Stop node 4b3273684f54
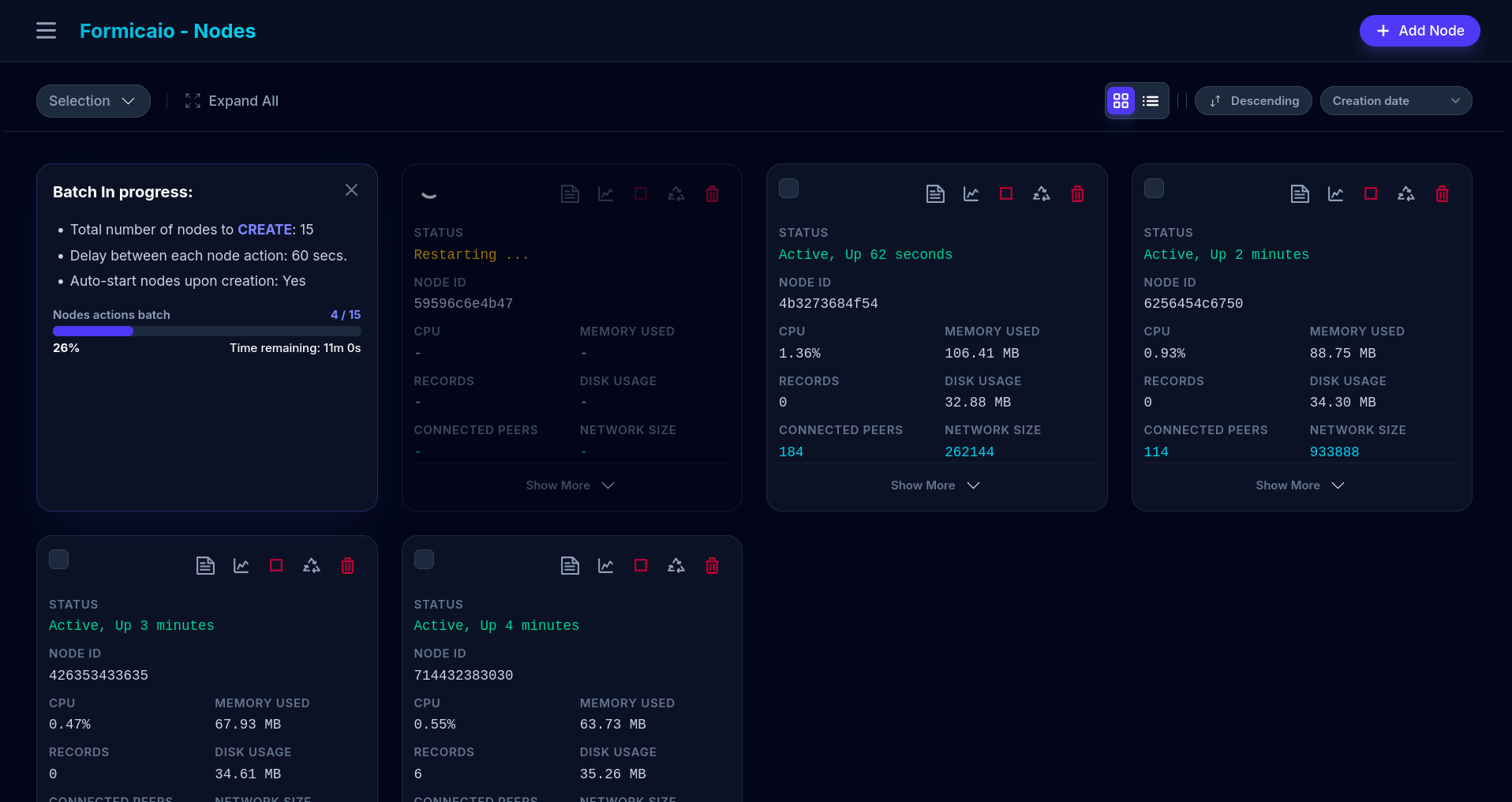The height and width of the screenshot is (802, 1512). click(x=1006, y=194)
